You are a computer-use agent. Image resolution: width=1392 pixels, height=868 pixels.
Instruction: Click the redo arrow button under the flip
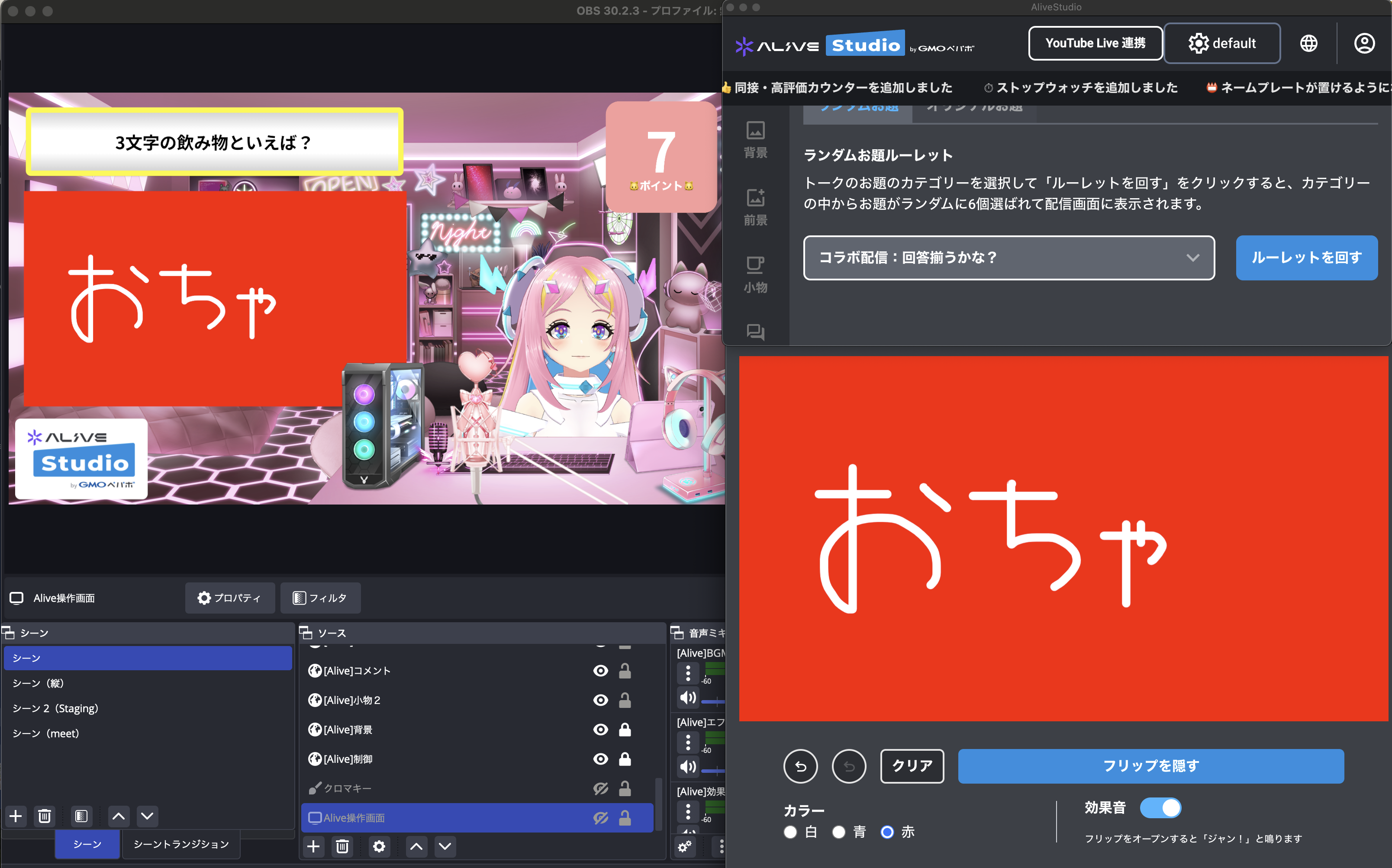point(849,766)
